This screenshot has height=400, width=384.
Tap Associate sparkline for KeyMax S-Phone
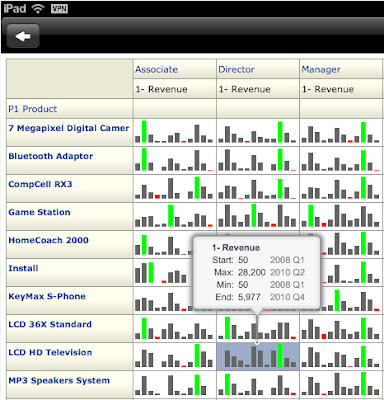tap(164, 301)
